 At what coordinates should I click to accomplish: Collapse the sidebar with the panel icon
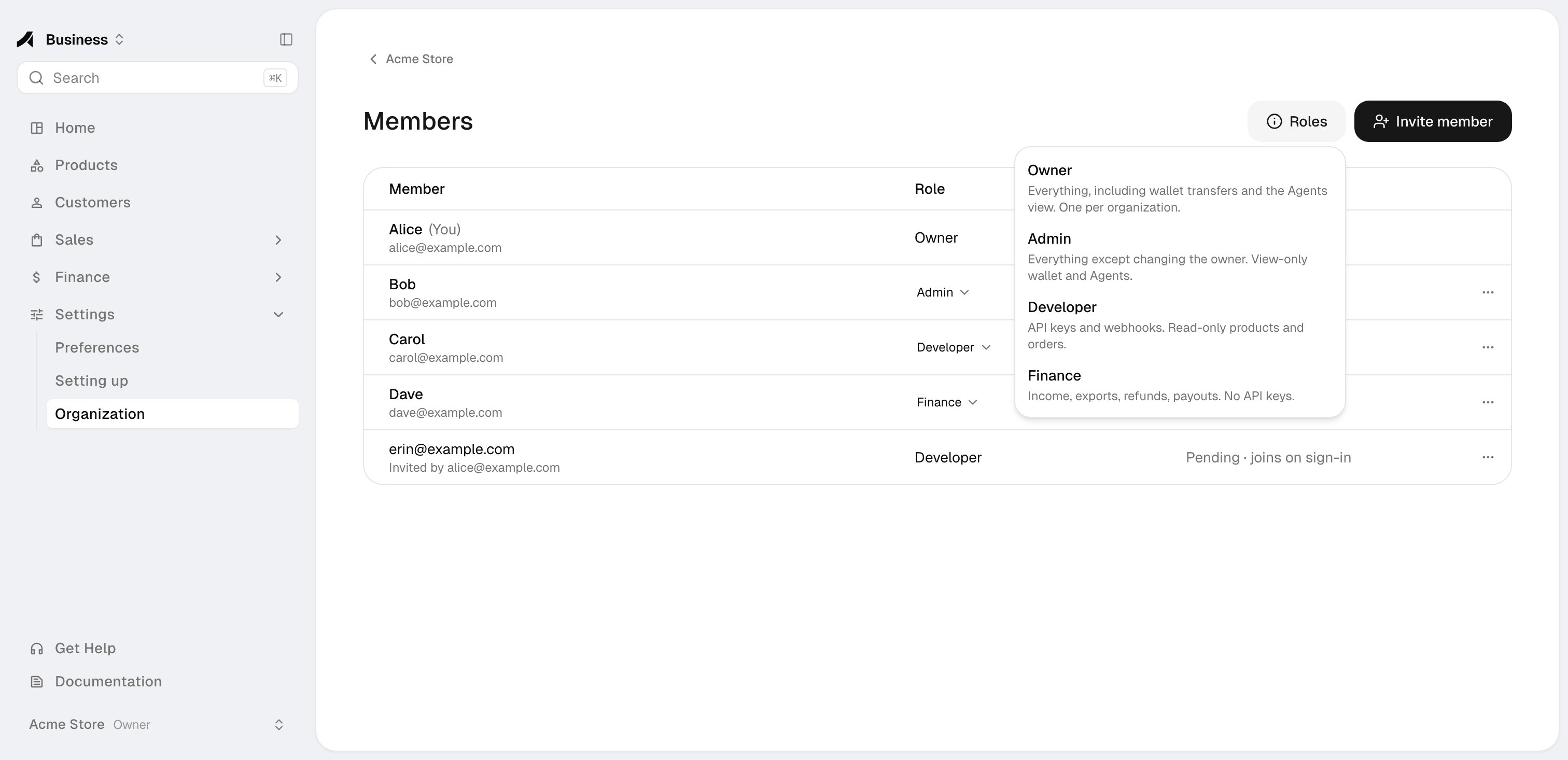[x=286, y=39]
